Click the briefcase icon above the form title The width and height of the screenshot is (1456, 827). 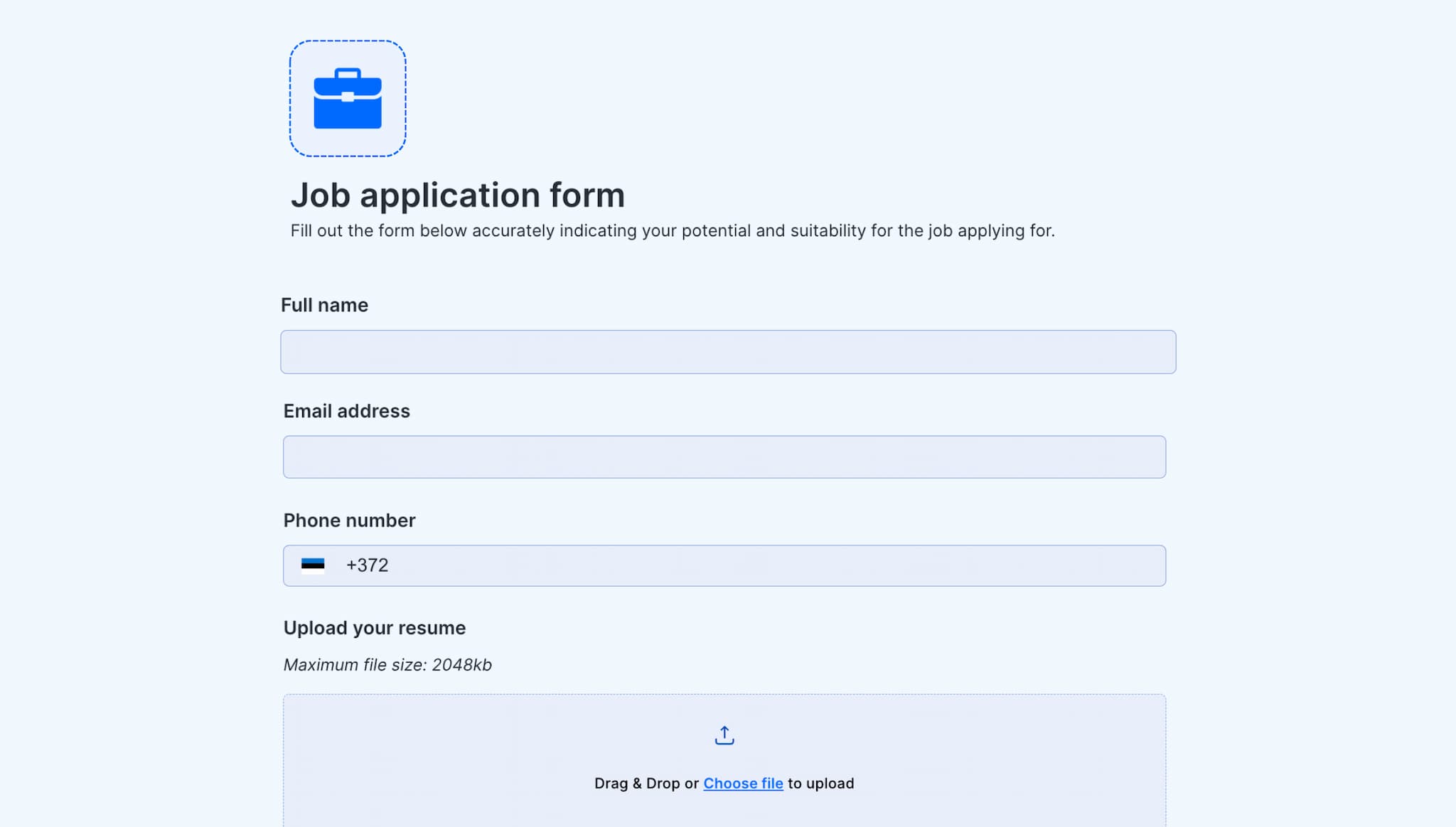[347, 99]
